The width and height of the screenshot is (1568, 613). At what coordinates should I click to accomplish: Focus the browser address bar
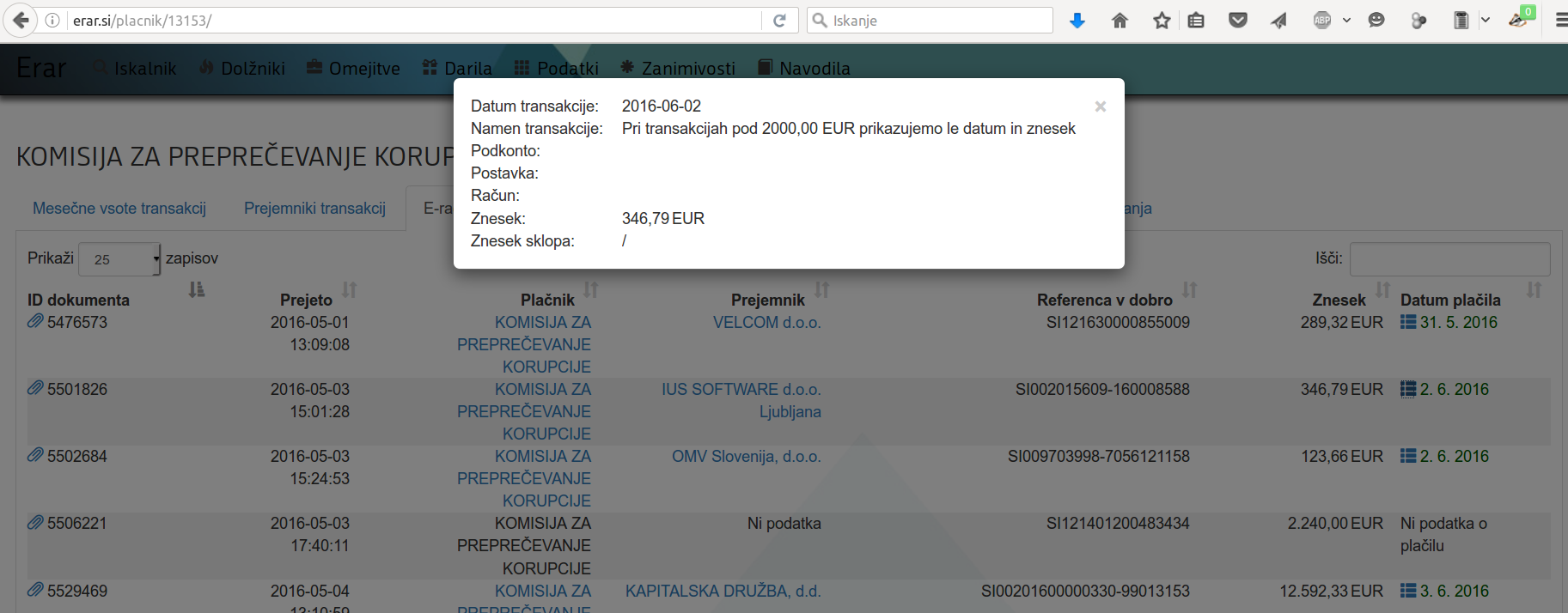pos(412,21)
